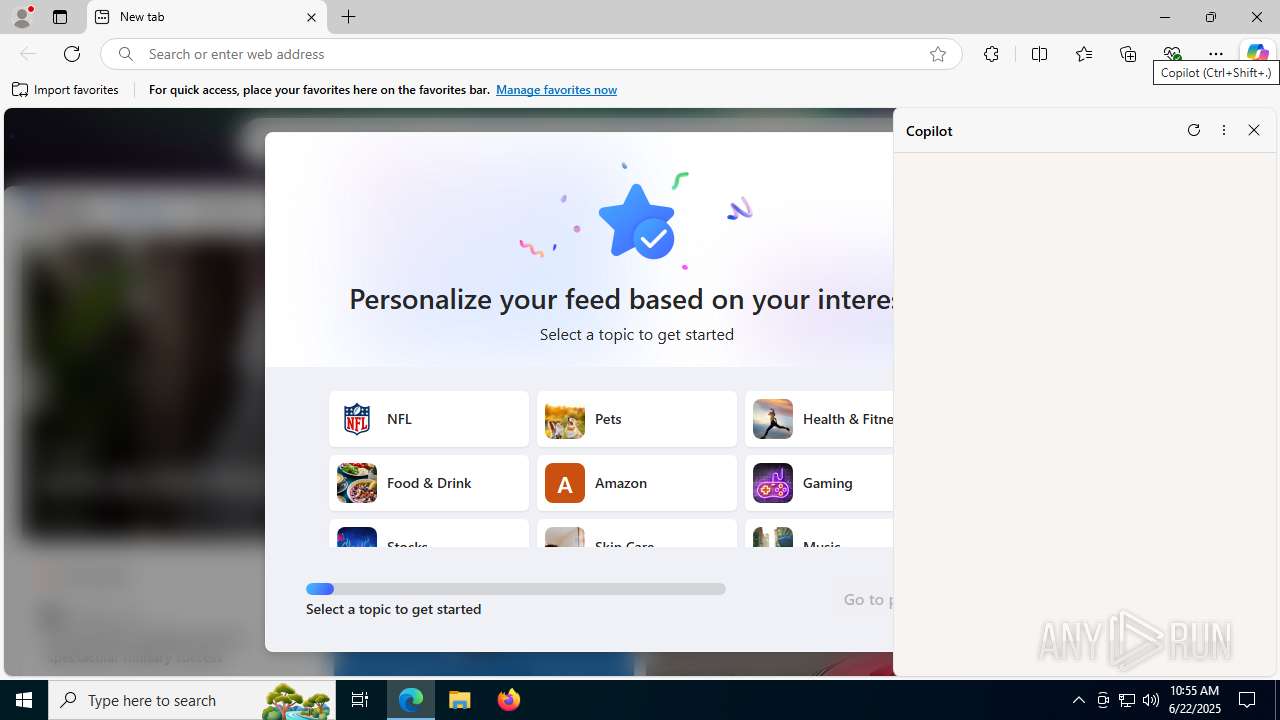Open Manage favorites now link
This screenshot has width=1280, height=720.
tap(556, 90)
